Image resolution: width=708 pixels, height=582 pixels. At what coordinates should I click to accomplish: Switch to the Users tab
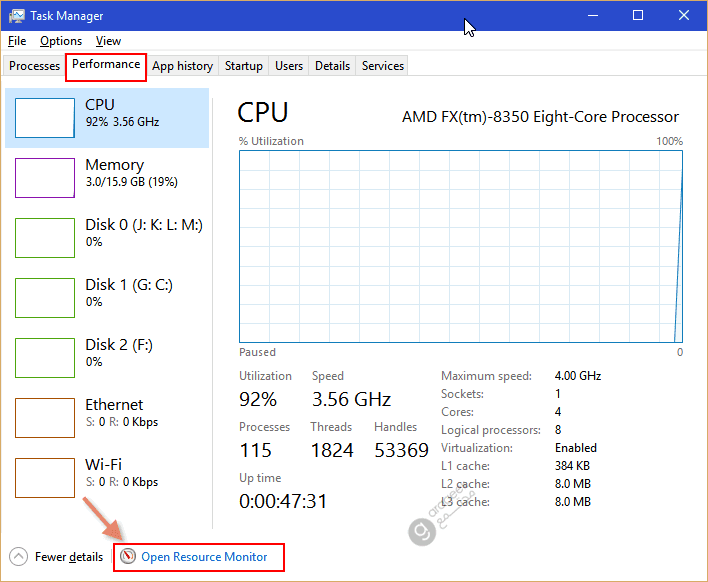[289, 66]
